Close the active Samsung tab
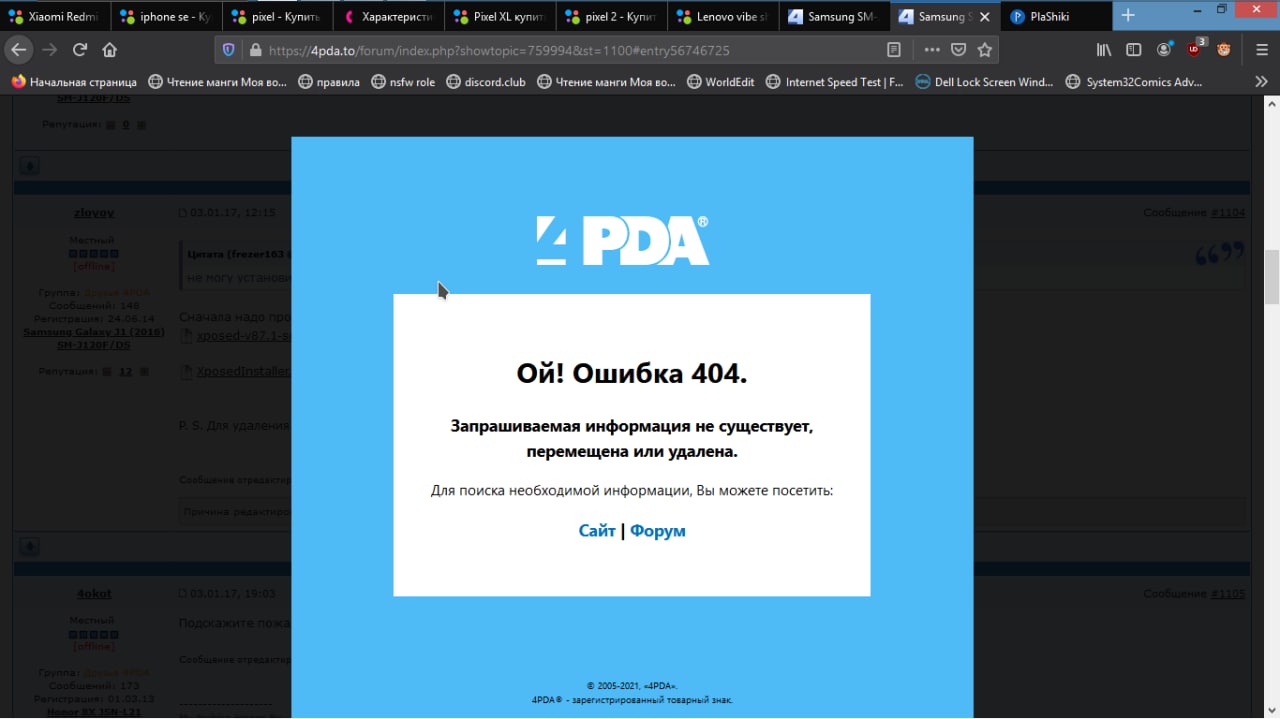The image size is (1280, 719). point(984,16)
